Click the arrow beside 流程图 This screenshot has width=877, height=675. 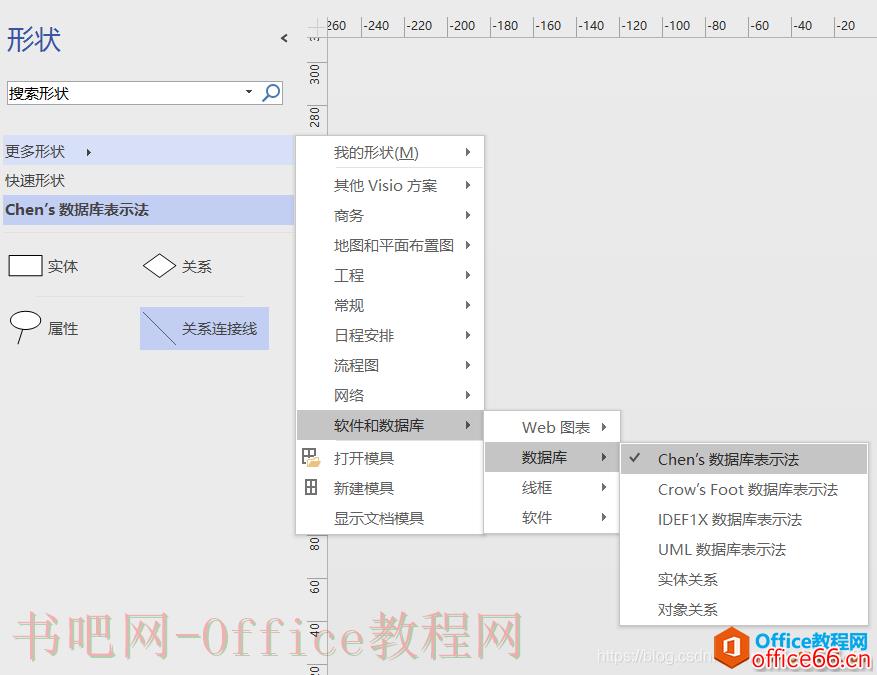pos(468,365)
